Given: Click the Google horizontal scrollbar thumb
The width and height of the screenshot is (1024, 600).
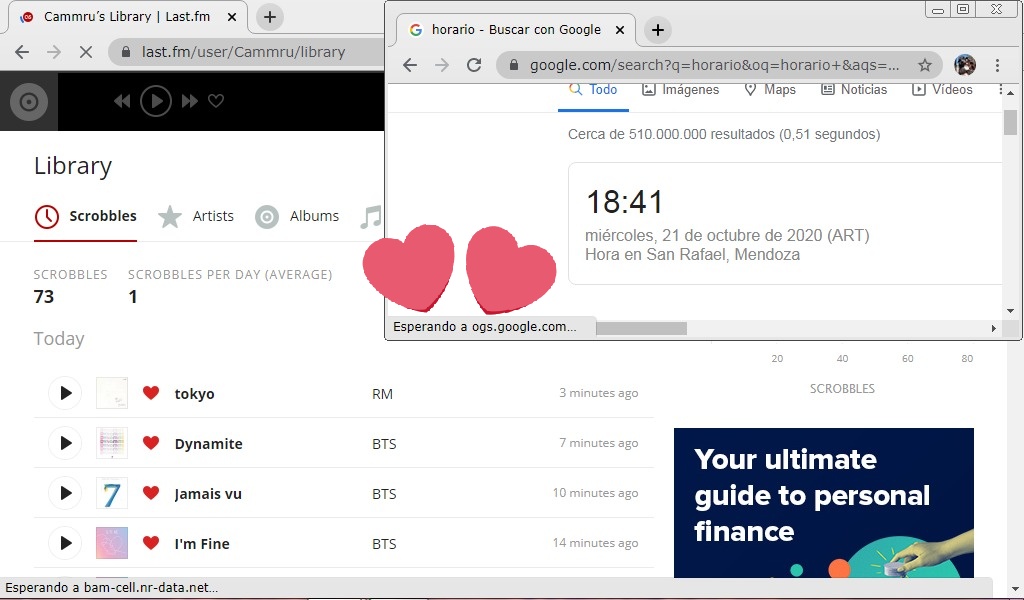Looking at the screenshot, I should pyautogui.click(x=641, y=328).
